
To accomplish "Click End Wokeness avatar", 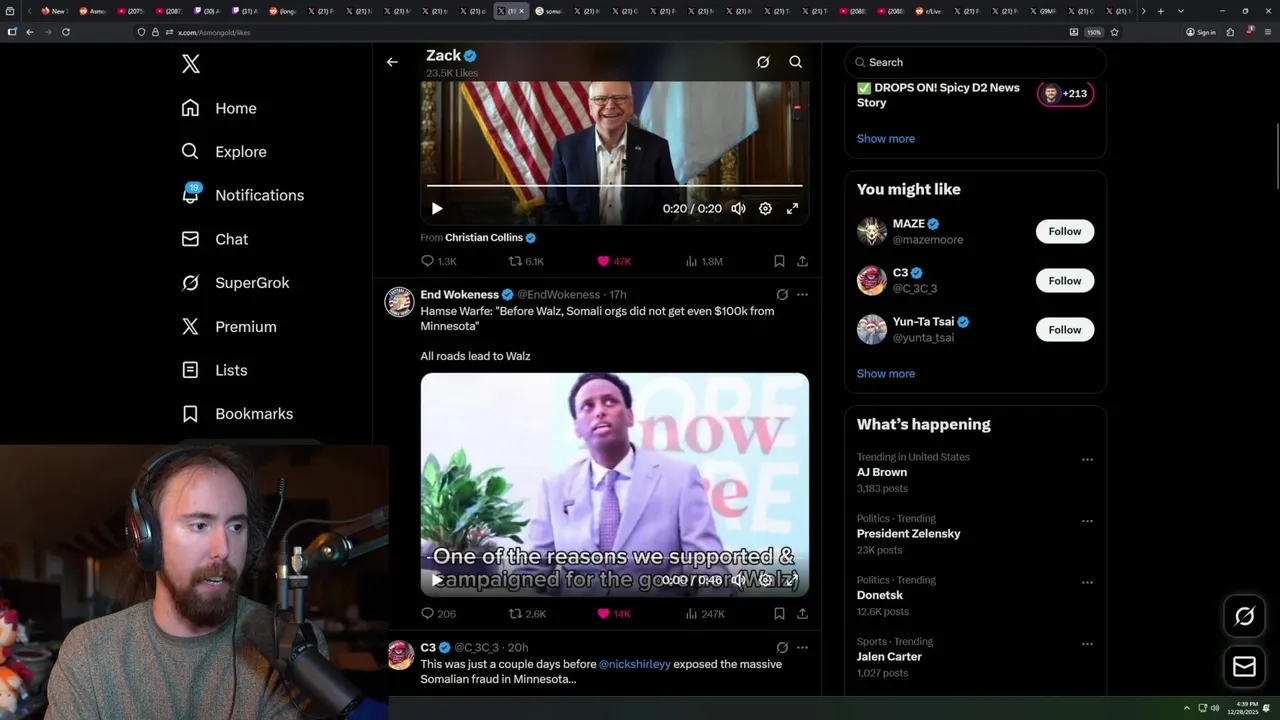I will point(400,301).
